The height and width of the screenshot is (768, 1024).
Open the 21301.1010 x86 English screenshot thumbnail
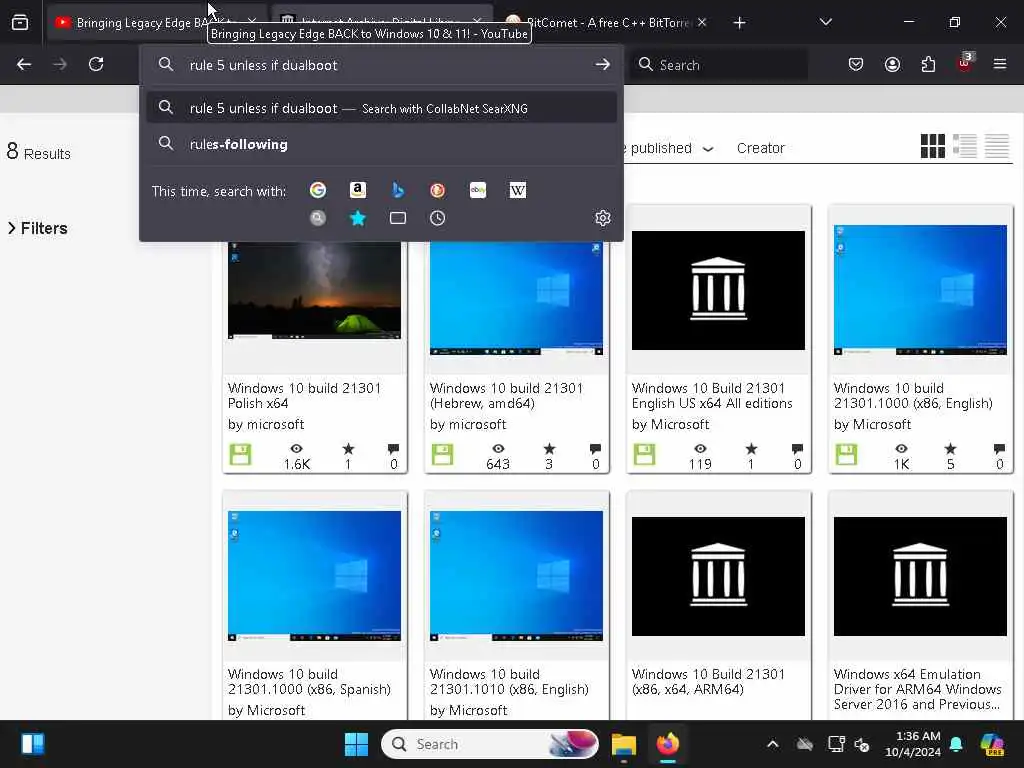pos(516,575)
